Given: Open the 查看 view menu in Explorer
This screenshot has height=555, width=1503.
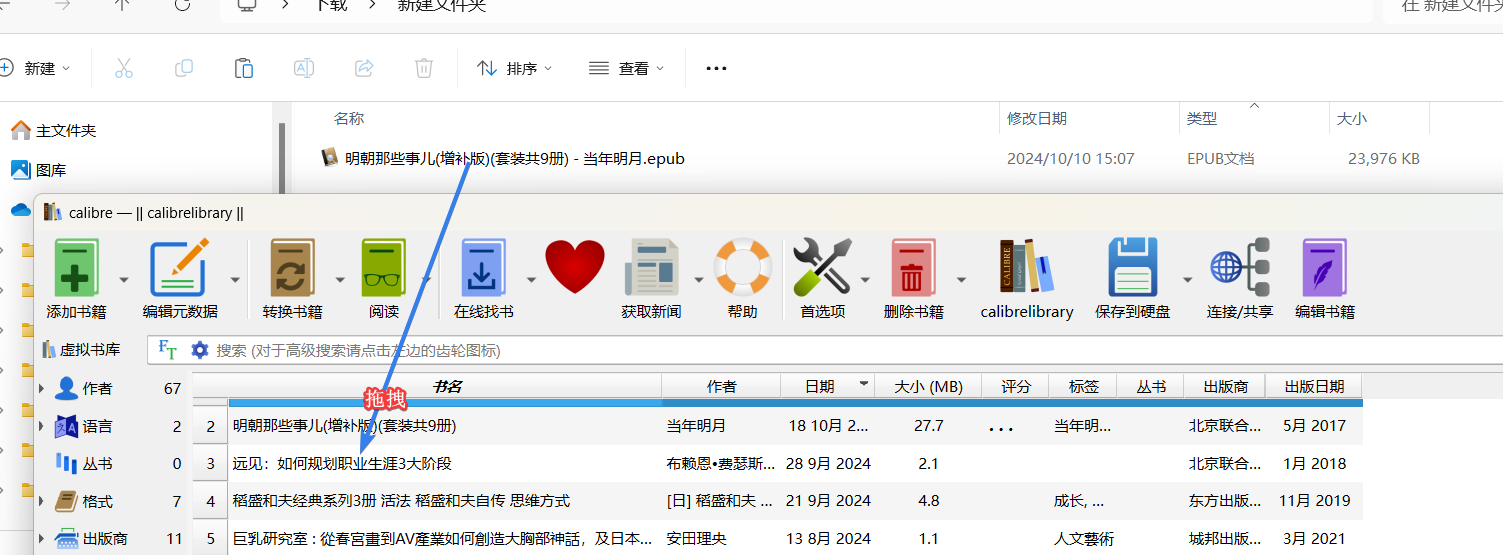Looking at the screenshot, I should 627,68.
